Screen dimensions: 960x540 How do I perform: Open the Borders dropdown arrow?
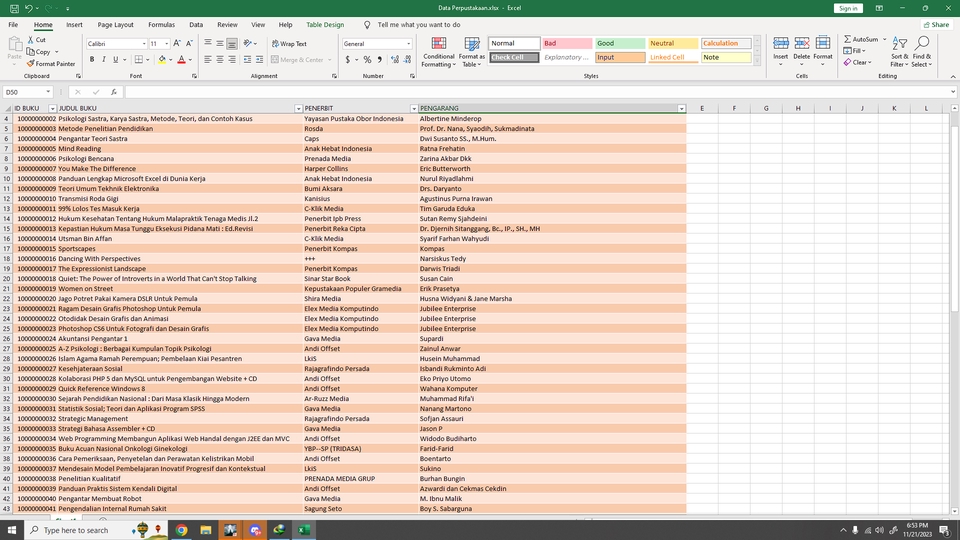[148, 60]
